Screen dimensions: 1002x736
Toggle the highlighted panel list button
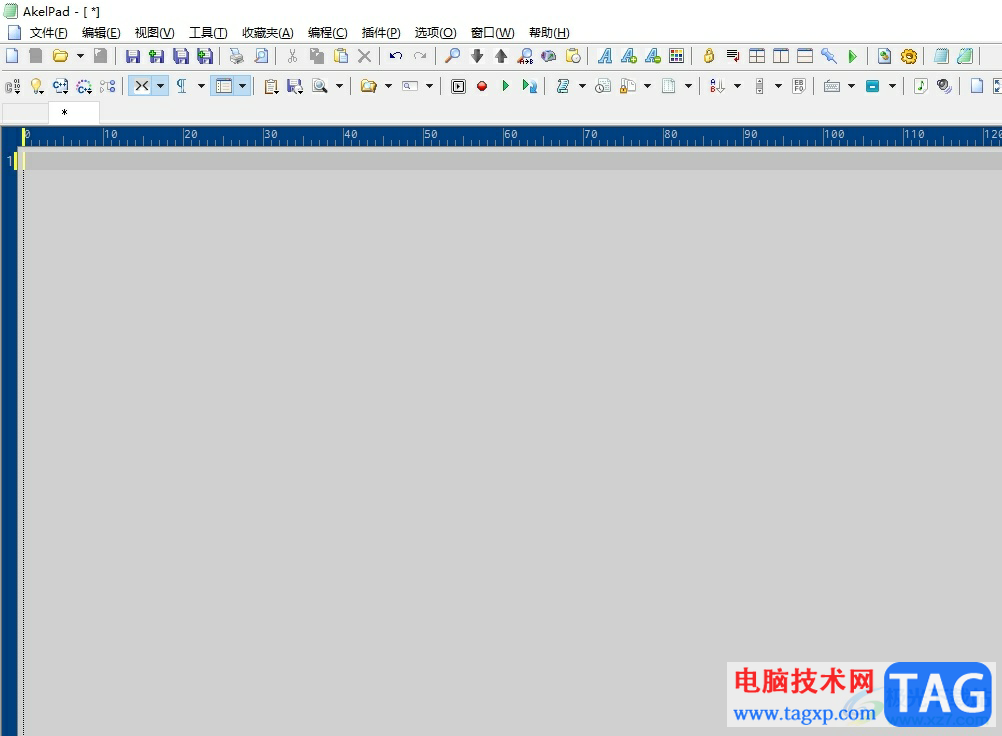pos(224,86)
